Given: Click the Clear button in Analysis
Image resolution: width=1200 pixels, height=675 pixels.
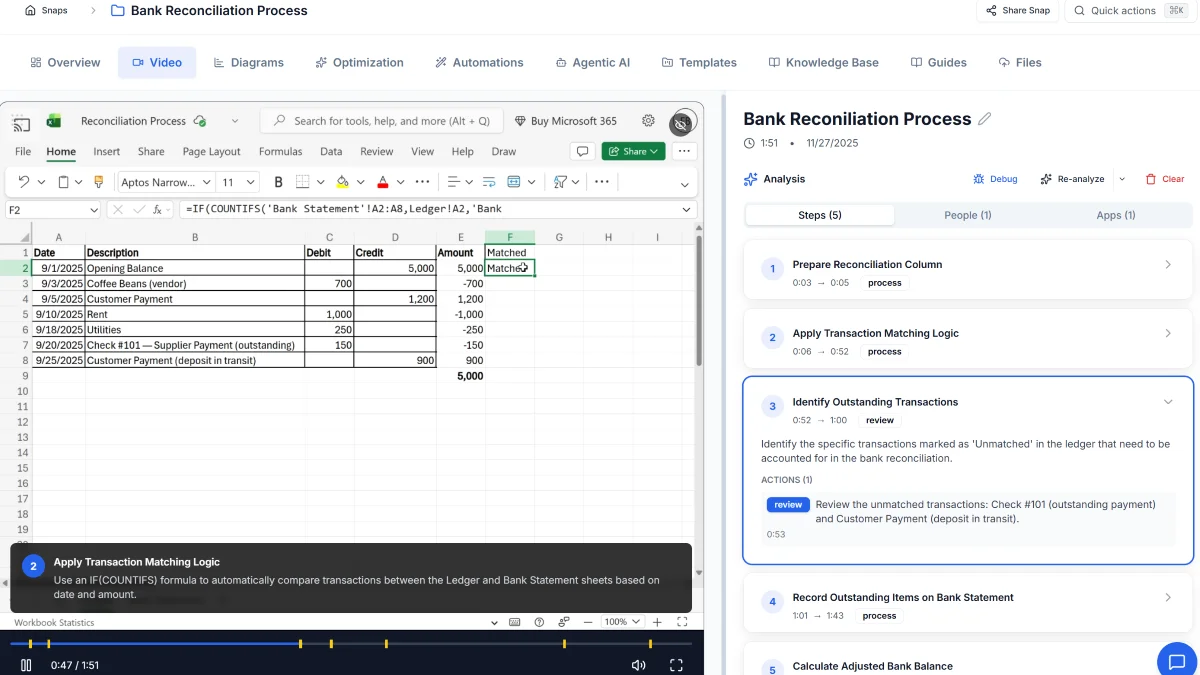Looking at the screenshot, I should [x=1165, y=179].
